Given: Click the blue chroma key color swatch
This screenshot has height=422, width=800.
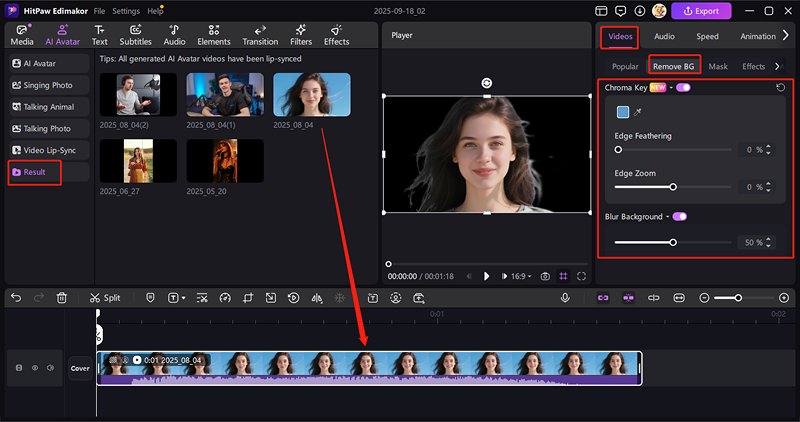Looking at the screenshot, I should coord(622,112).
